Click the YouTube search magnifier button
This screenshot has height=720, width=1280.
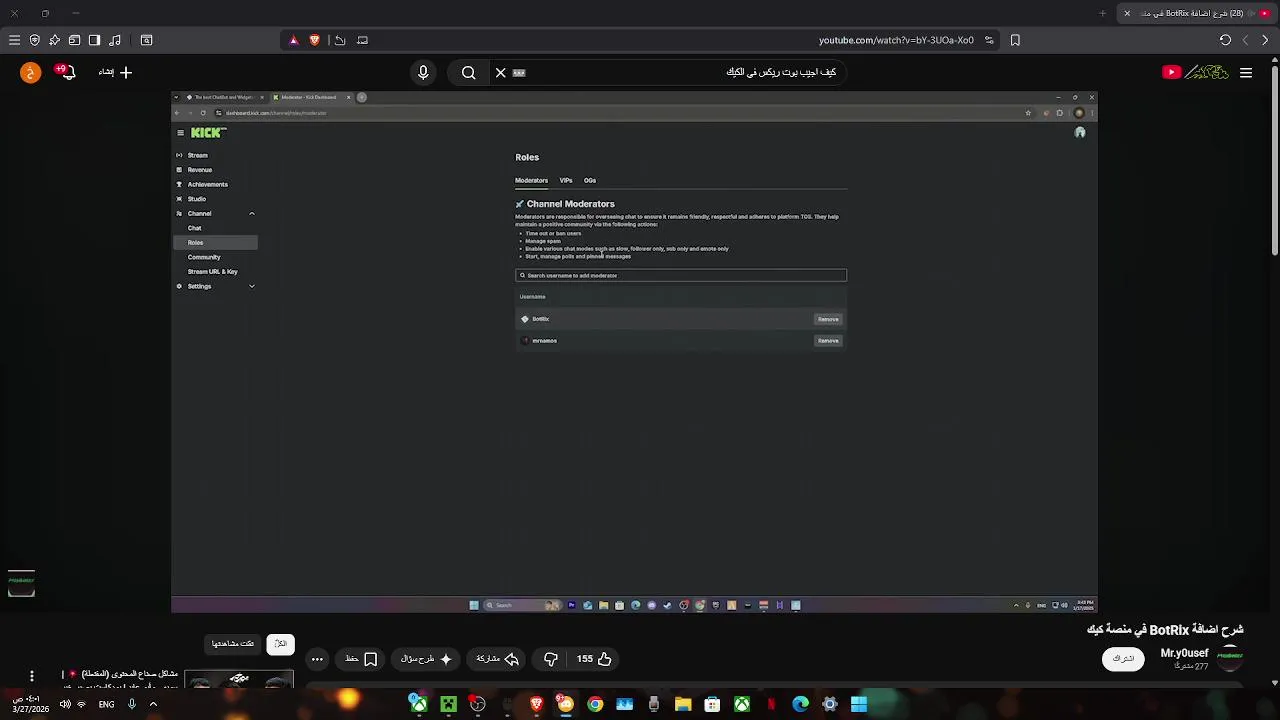pos(468,72)
